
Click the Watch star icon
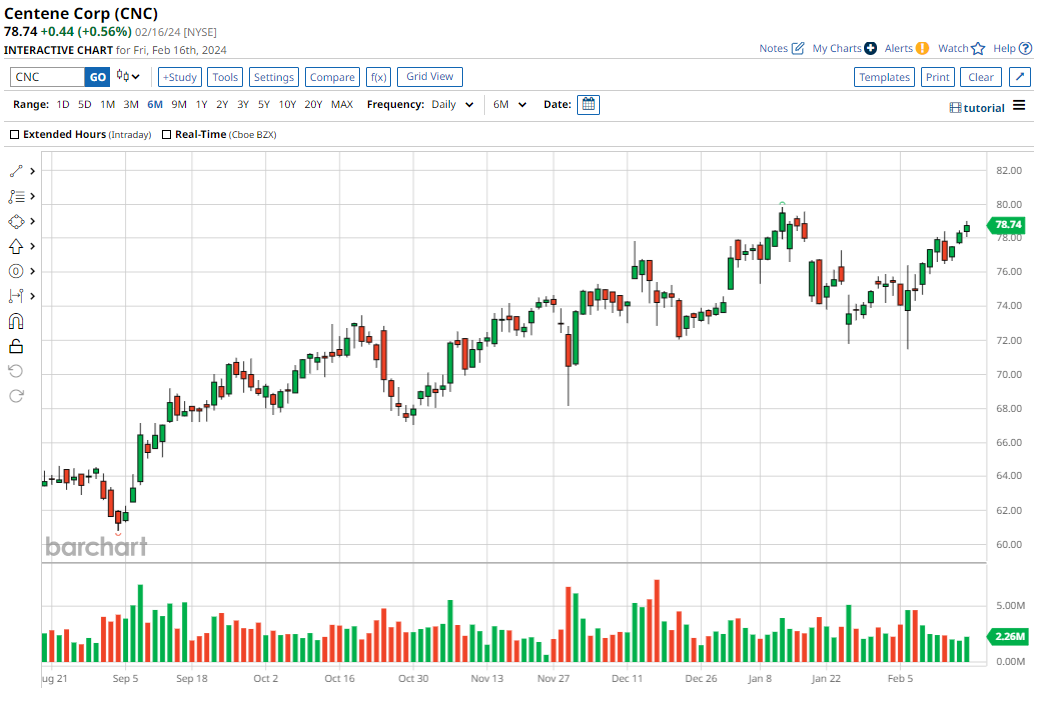[x=978, y=48]
